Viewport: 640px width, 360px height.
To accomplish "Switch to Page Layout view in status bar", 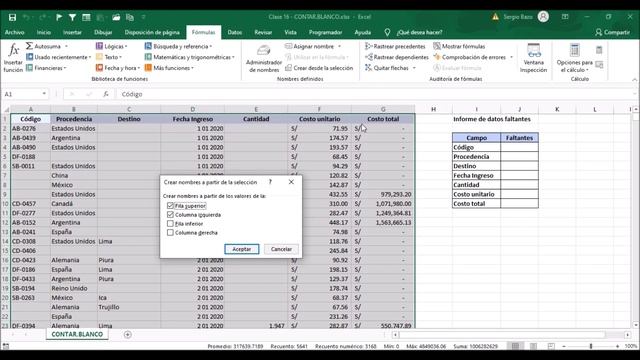I will point(533,346).
